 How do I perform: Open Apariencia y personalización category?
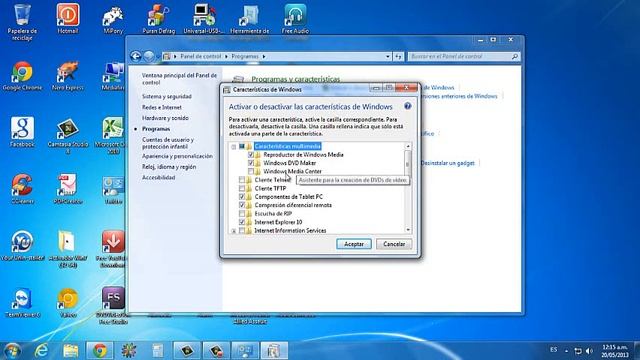tap(177, 156)
